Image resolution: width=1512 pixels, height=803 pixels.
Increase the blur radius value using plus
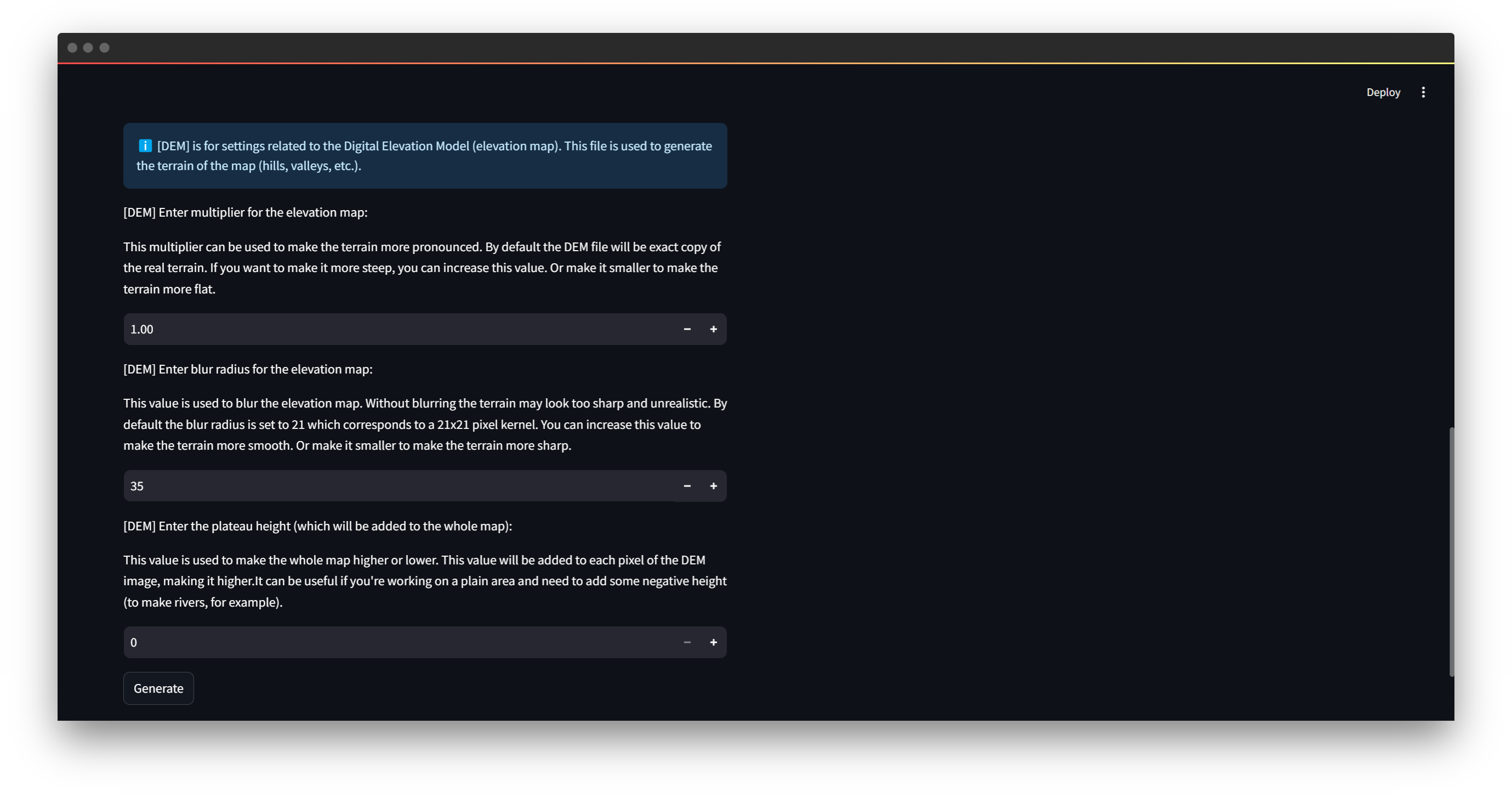click(x=713, y=486)
